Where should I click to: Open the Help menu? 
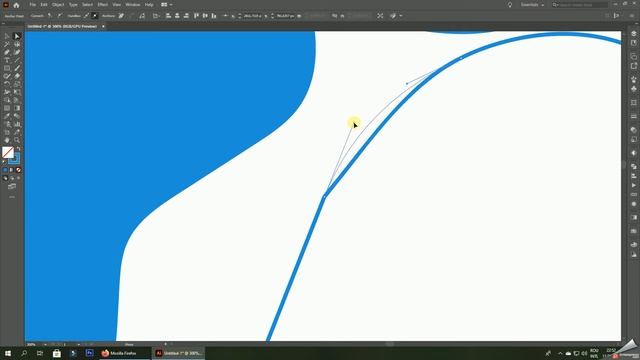tap(149, 5)
